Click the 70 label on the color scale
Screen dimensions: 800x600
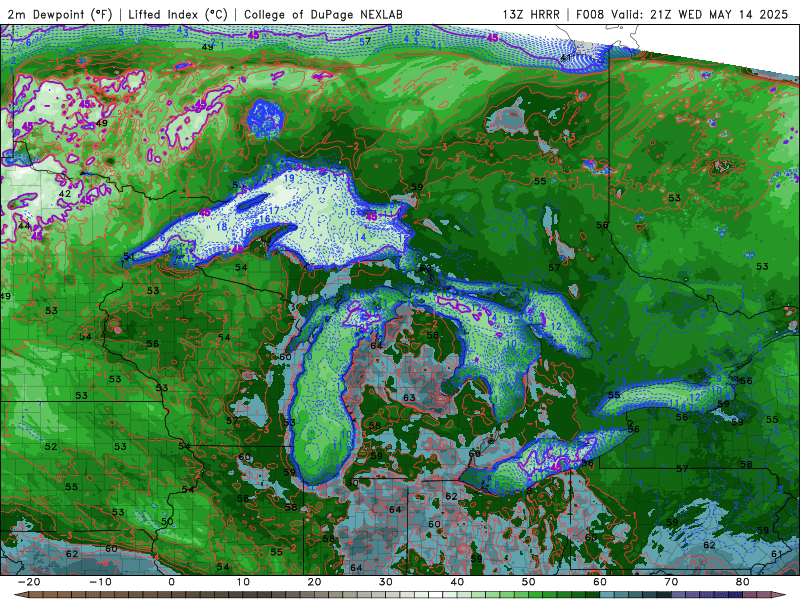pos(671,582)
